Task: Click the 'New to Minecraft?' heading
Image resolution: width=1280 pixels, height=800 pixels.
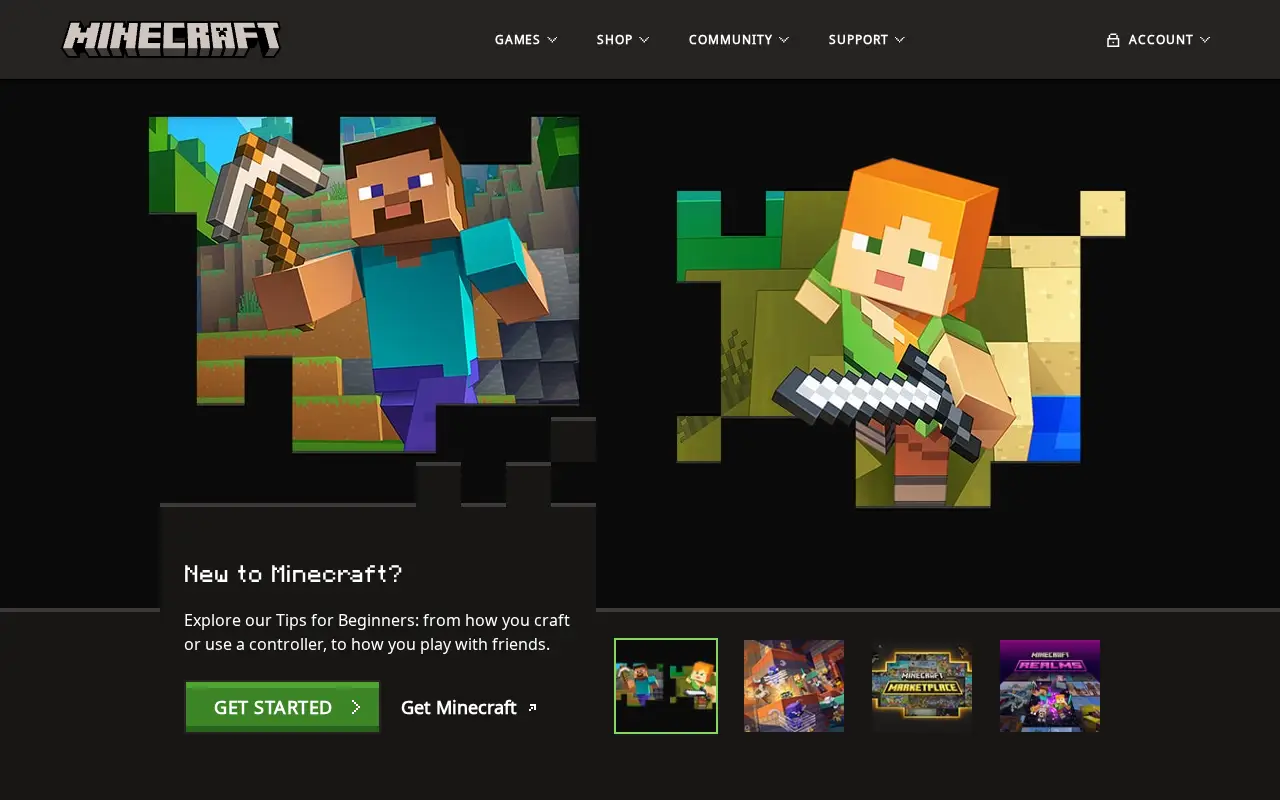Action: [293, 574]
